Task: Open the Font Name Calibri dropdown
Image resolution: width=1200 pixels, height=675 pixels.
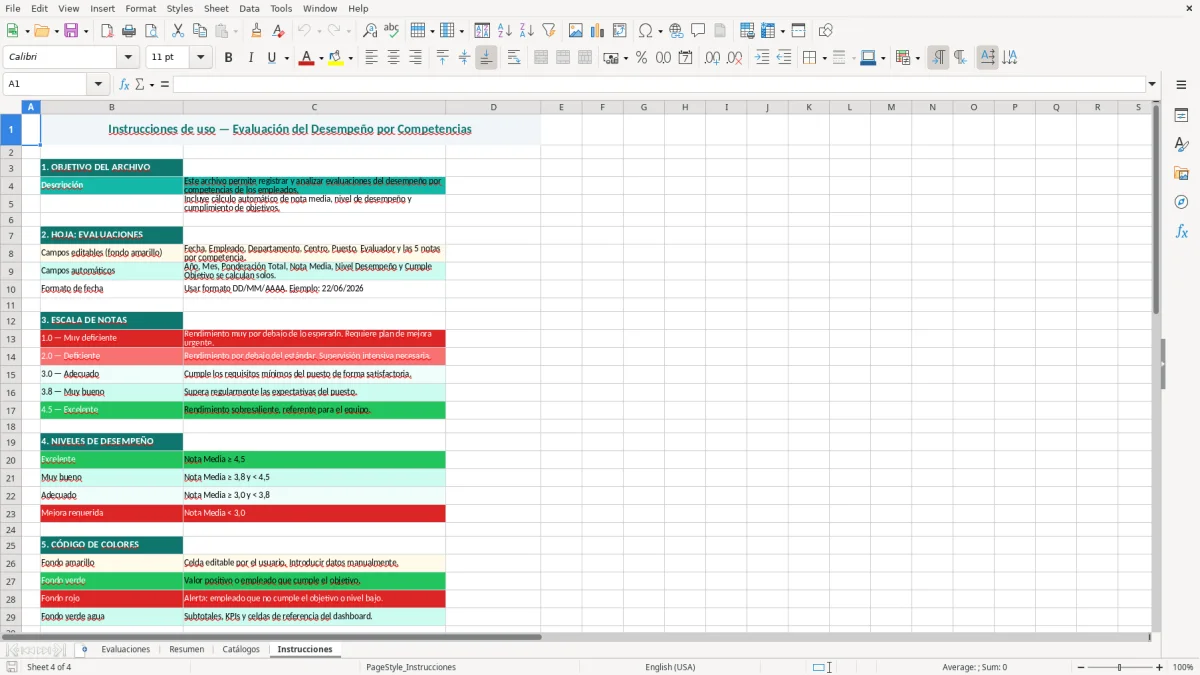Action: [128, 58]
